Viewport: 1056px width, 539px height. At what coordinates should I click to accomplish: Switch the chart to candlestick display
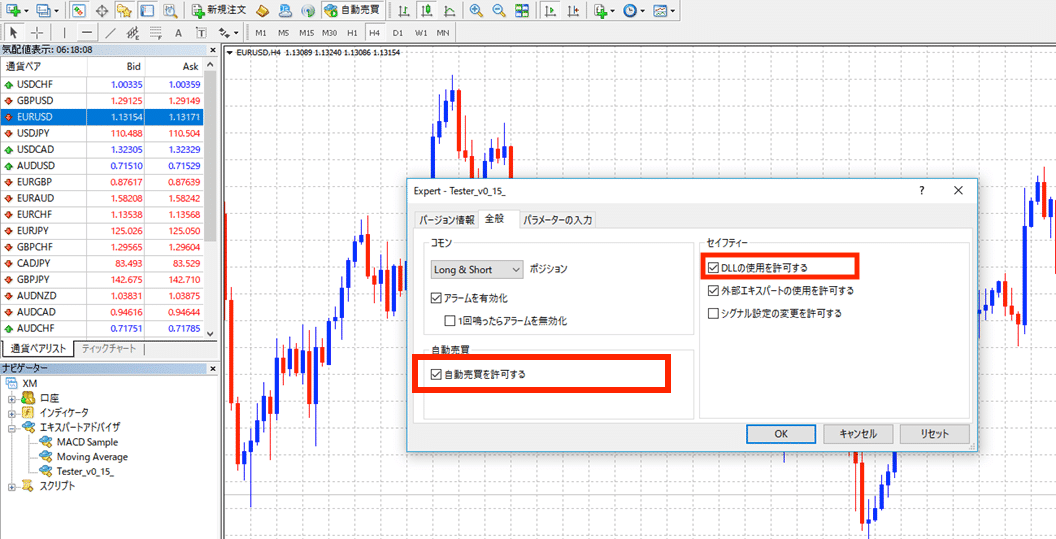[426, 11]
